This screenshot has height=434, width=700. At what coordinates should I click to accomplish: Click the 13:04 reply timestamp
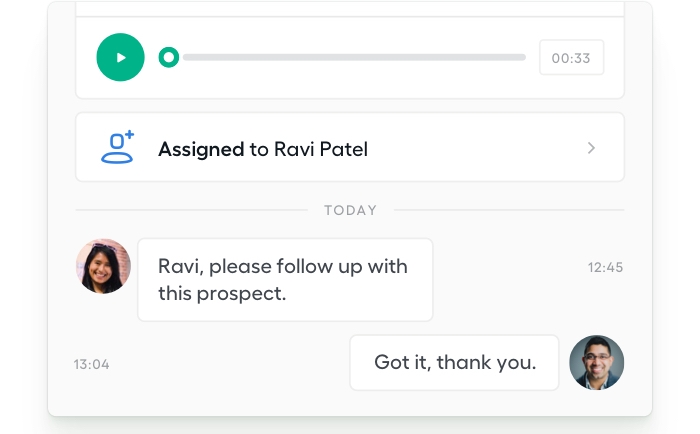point(92,364)
